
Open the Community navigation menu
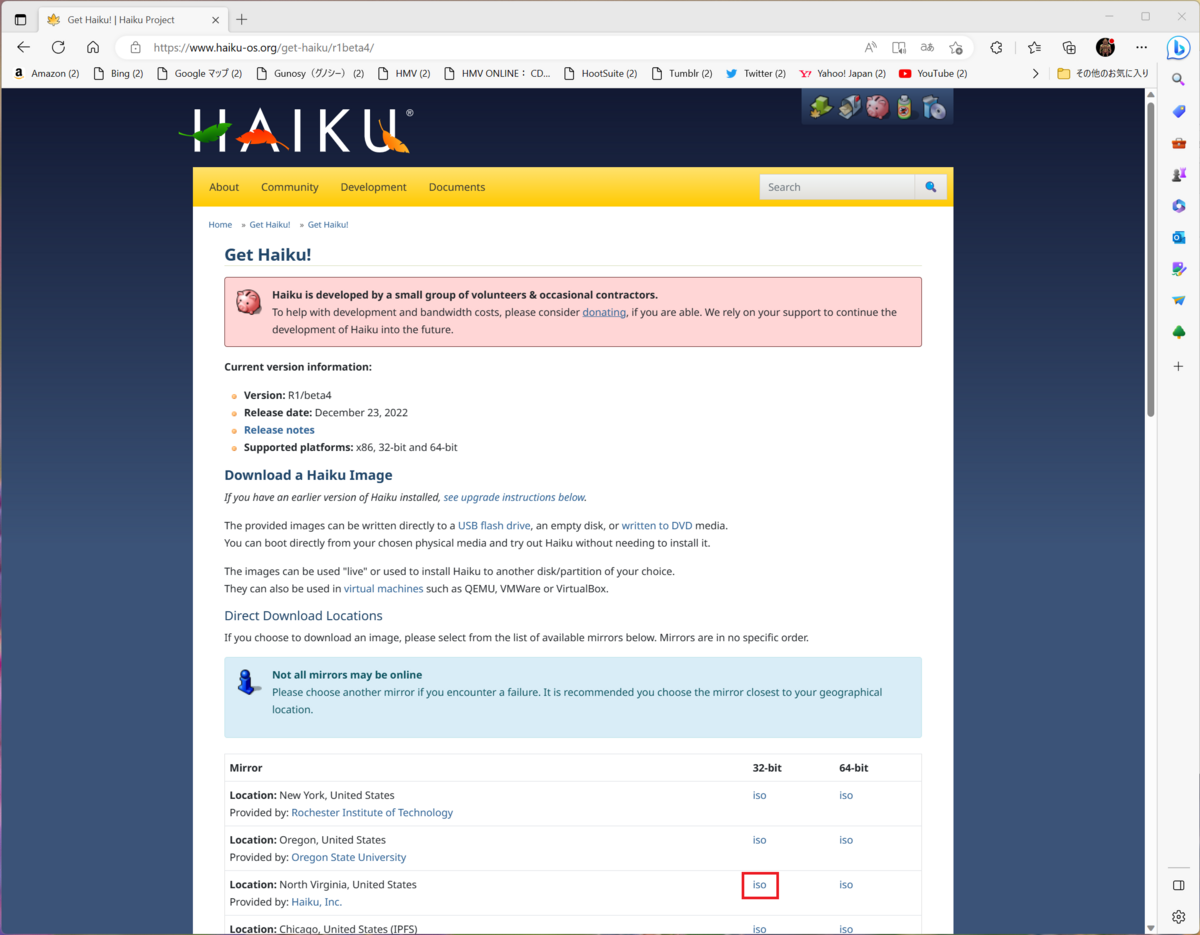coord(290,187)
